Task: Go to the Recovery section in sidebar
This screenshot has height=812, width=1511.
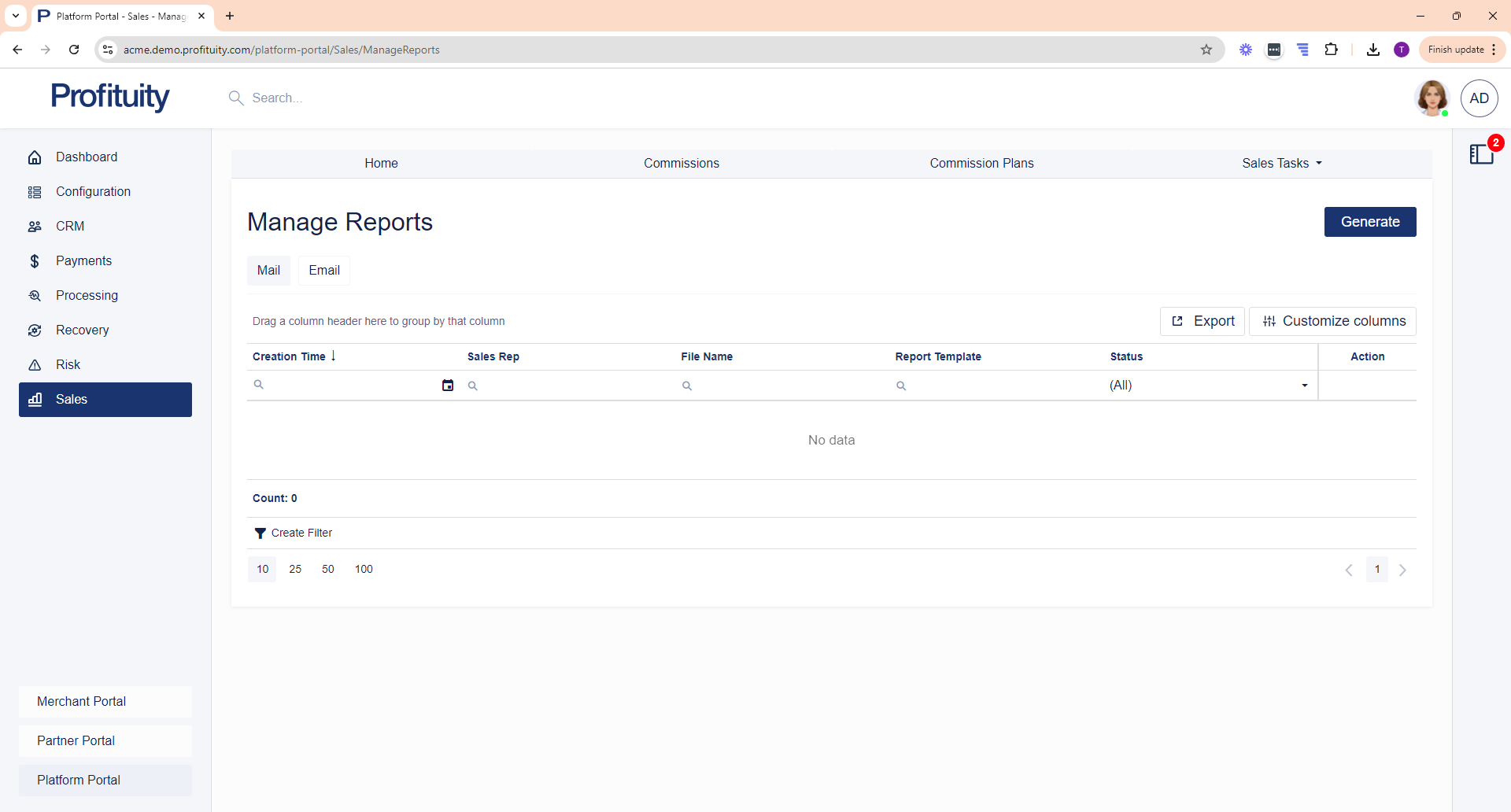Action: point(82,330)
